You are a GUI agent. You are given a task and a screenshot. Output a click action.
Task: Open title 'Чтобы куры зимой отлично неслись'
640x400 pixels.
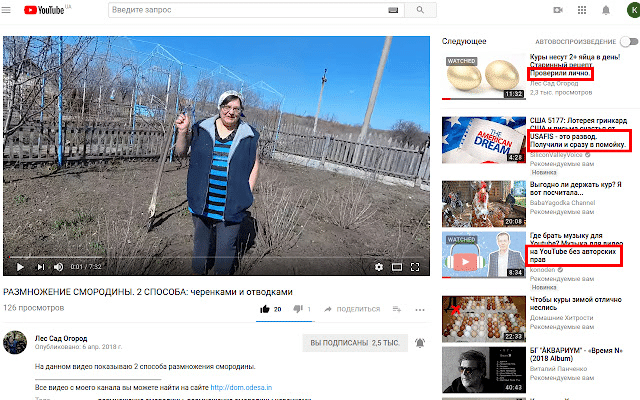coord(576,304)
